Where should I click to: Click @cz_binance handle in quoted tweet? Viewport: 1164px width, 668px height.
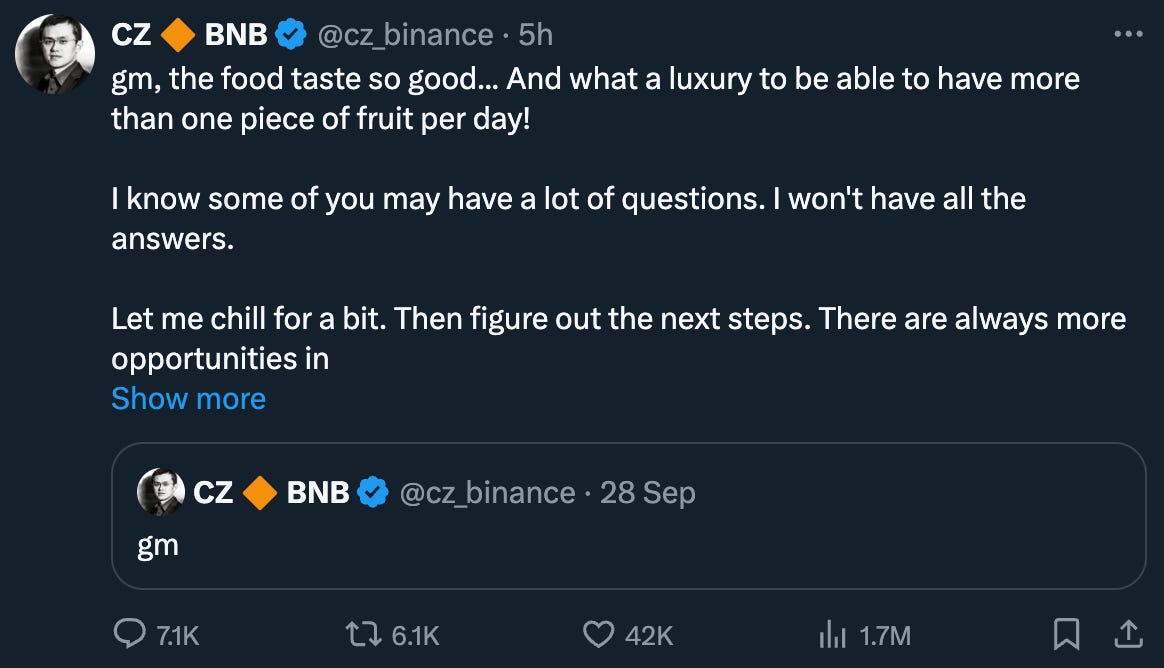487,492
